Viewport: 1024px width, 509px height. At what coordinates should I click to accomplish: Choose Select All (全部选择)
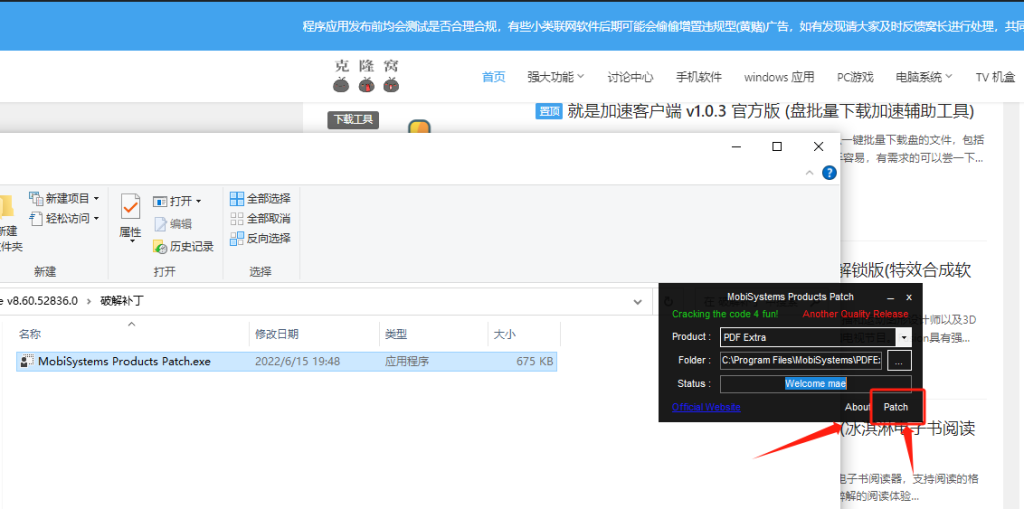(x=260, y=199)
